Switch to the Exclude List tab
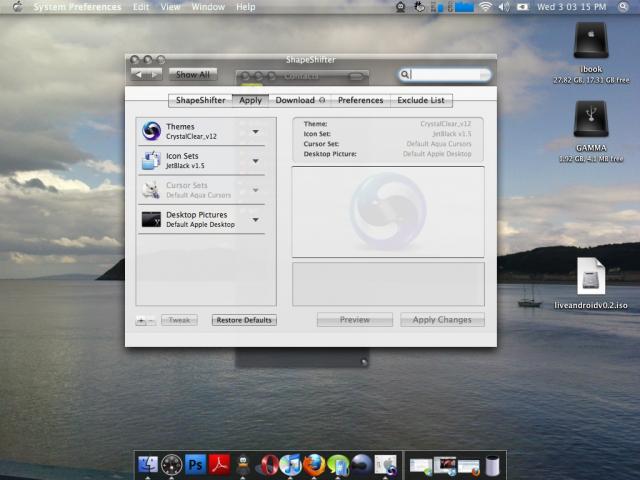 tap(421, 100)
